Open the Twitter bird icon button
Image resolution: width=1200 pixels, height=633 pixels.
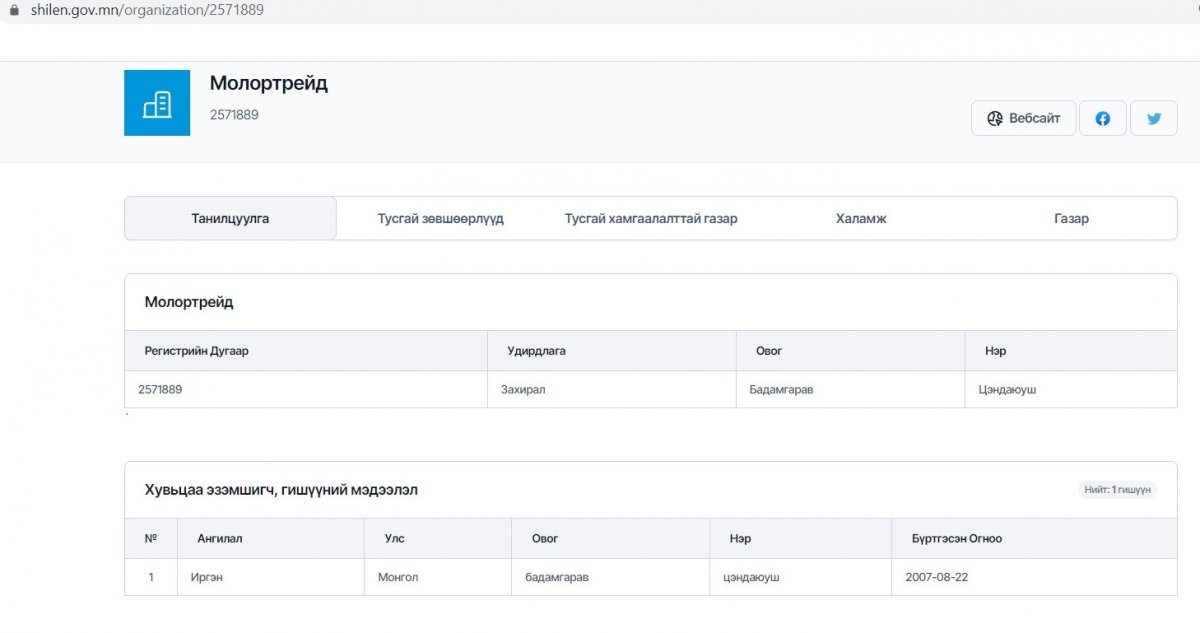[1154, 118]
